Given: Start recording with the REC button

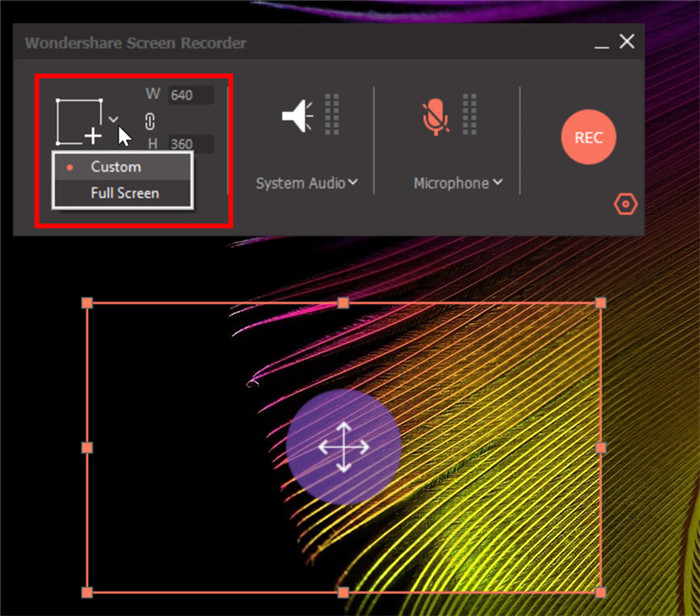Looking at the screenshot, I should coord(588,137).
